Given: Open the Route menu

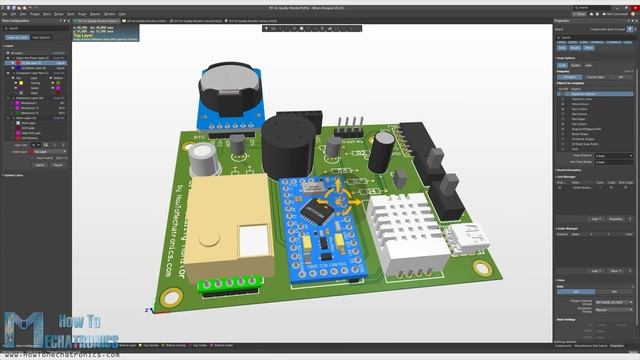Looking at the screenshot, I should [82, 14].
